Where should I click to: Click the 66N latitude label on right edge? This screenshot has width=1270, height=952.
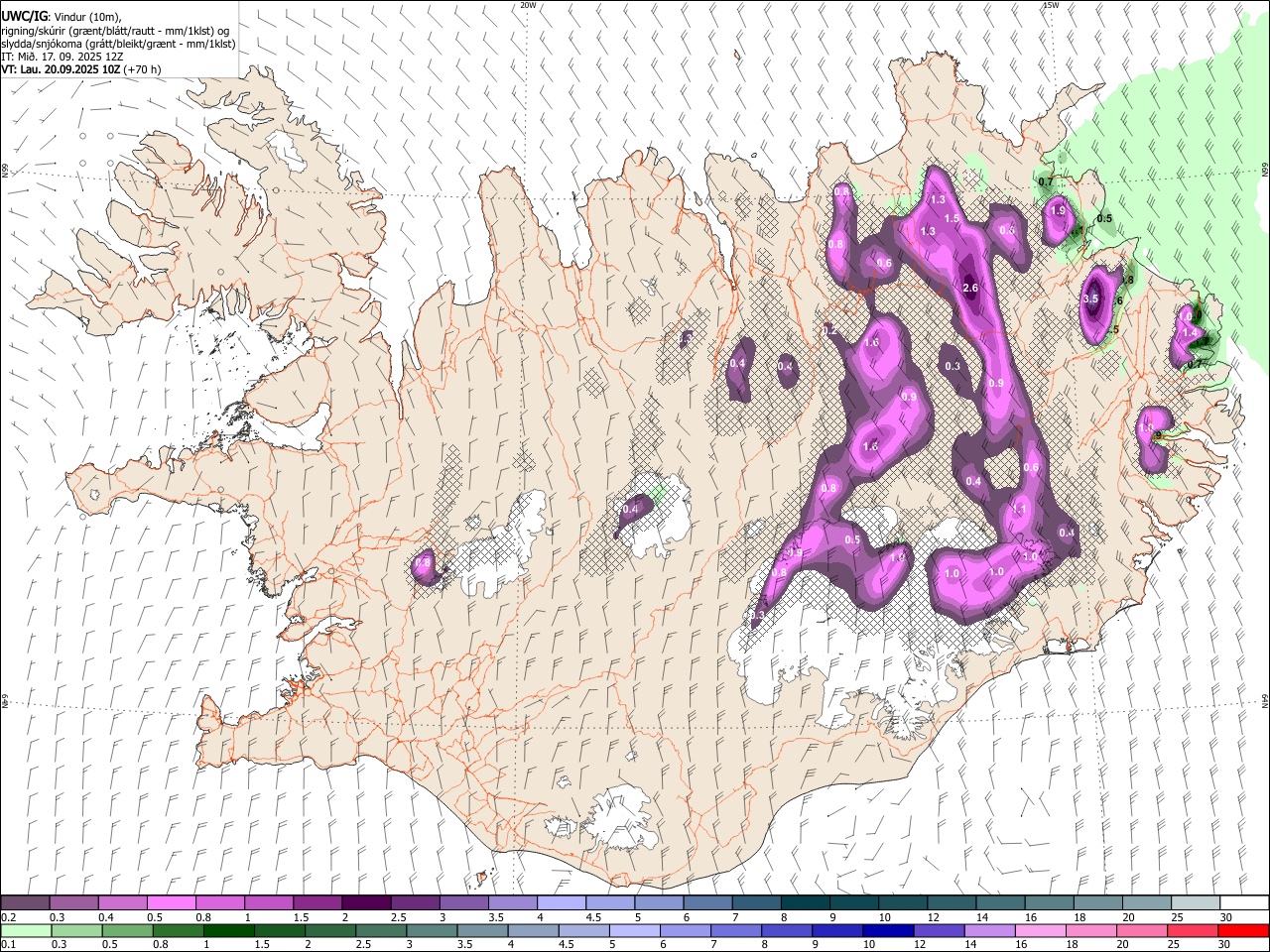(x=1264, y=171)
